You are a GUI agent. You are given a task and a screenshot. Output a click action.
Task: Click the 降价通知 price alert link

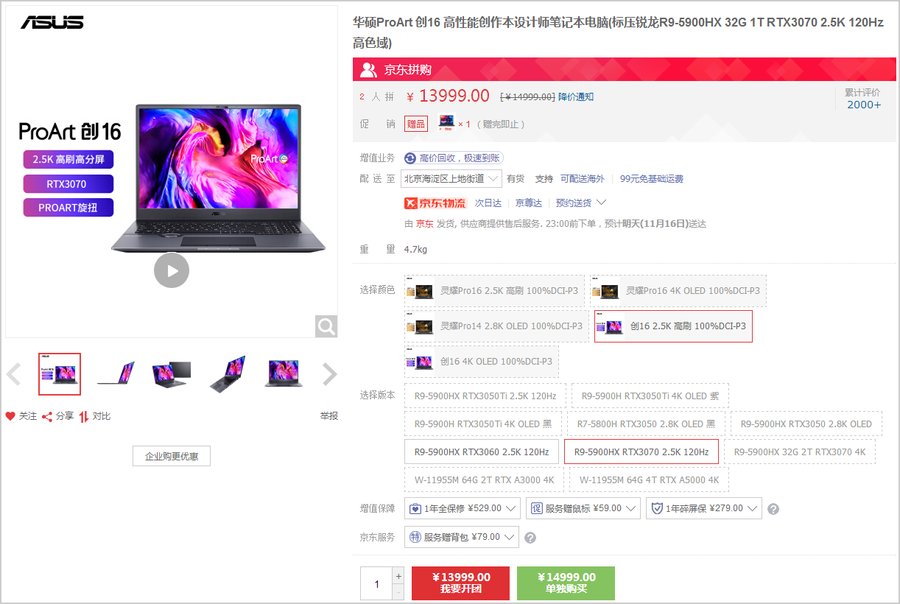pyautogui.click(x=576, y=97)
